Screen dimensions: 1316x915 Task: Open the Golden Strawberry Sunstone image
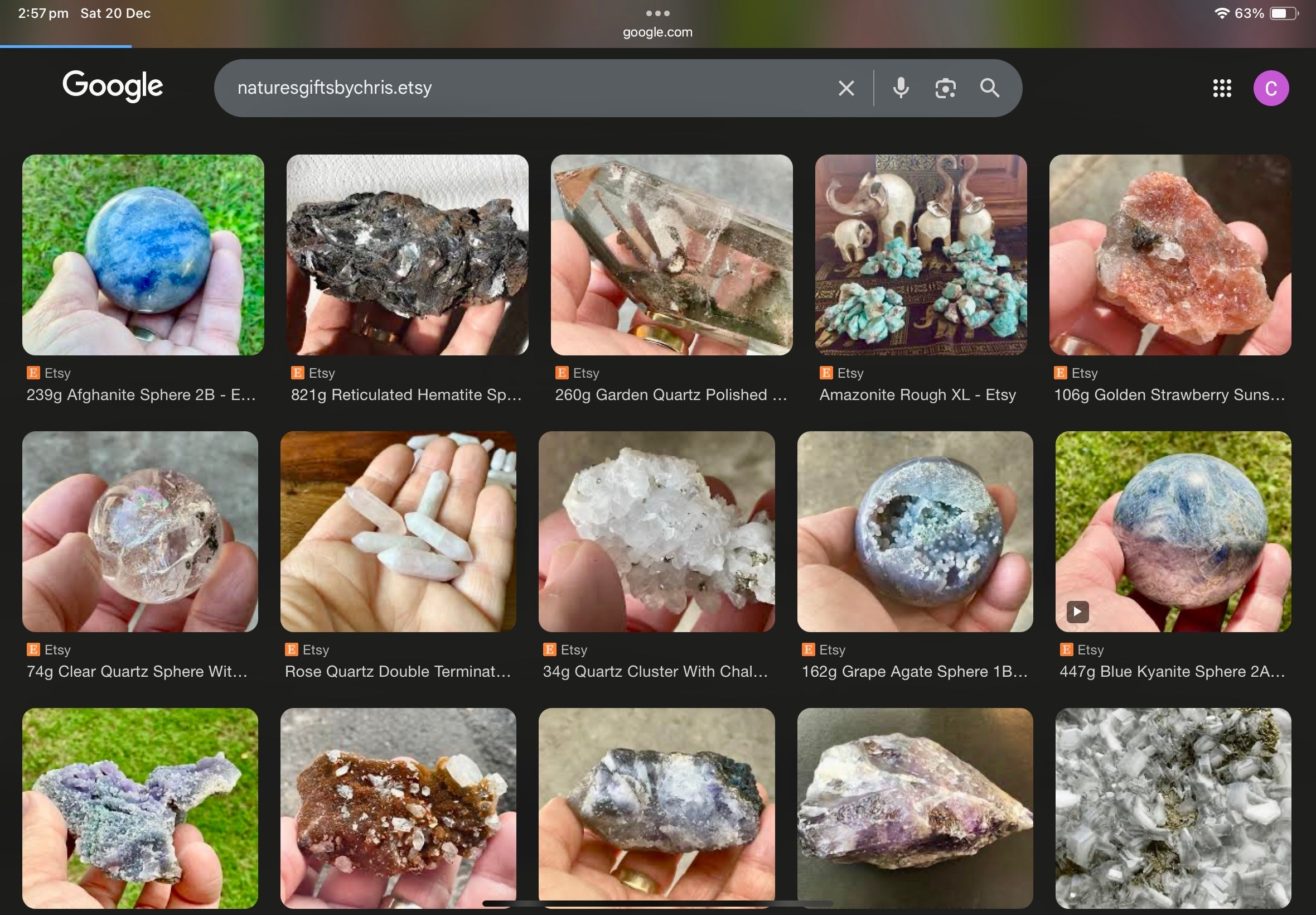tap(1169, 254)
